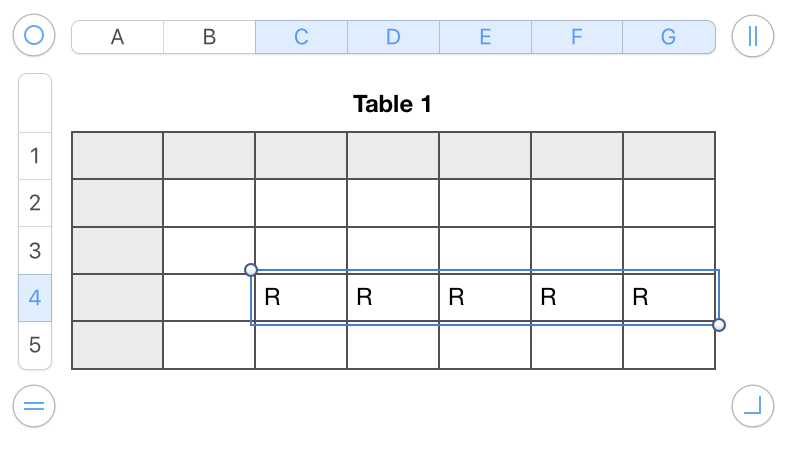Select row 4 header

[x=35, y=298]
